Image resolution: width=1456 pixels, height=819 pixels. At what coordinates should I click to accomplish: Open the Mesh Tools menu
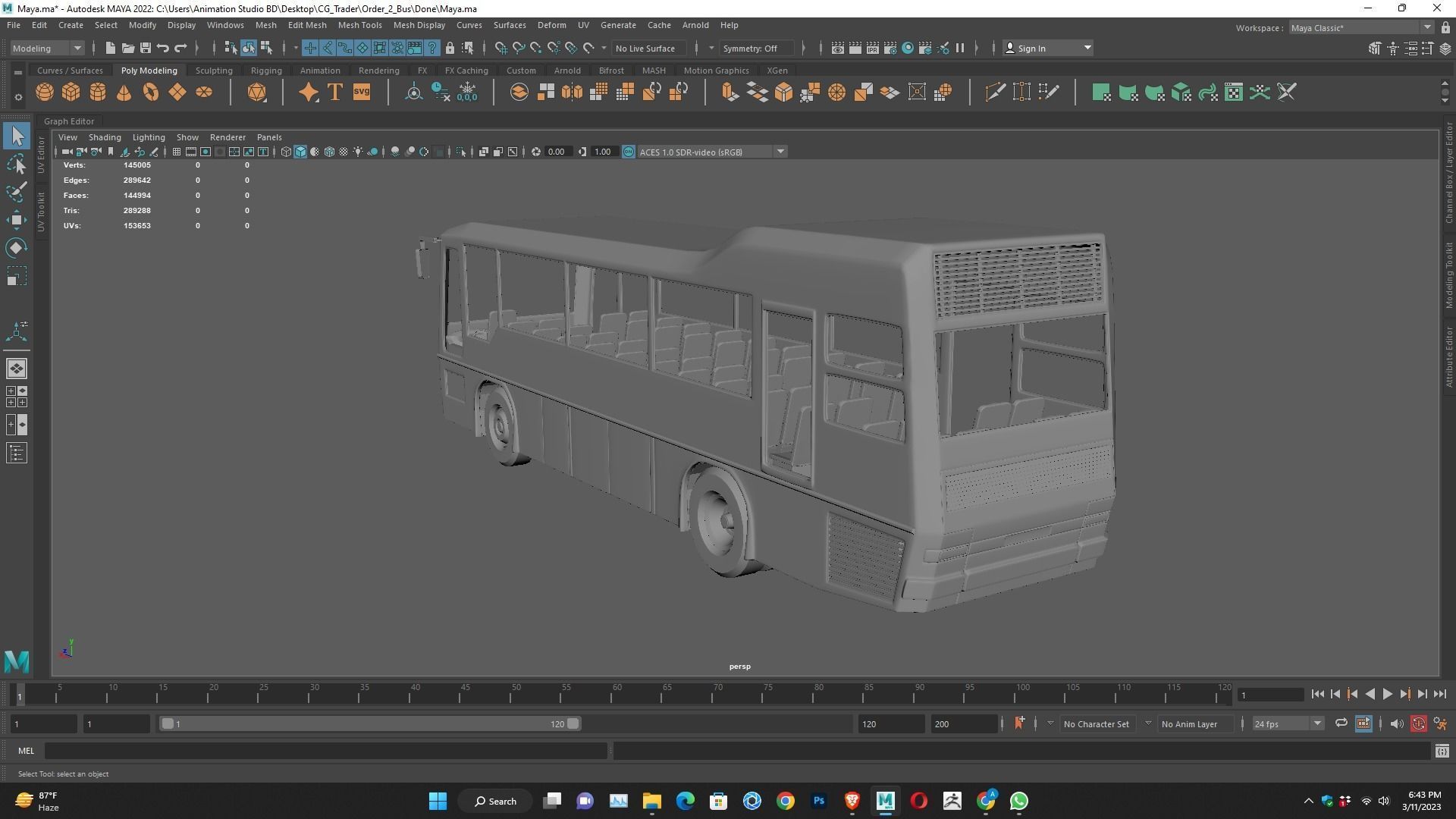359,25
